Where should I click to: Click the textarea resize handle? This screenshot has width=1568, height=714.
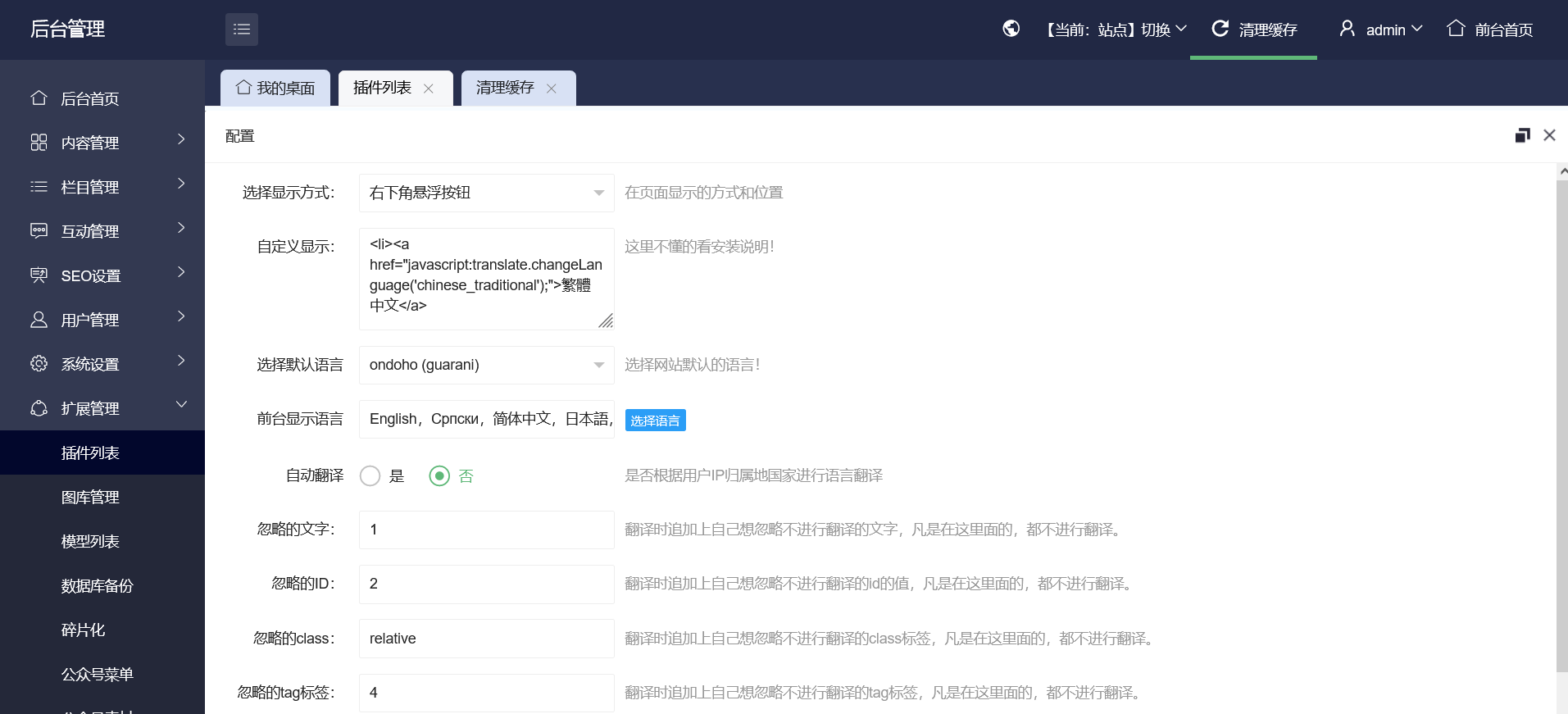click(606, 321)
